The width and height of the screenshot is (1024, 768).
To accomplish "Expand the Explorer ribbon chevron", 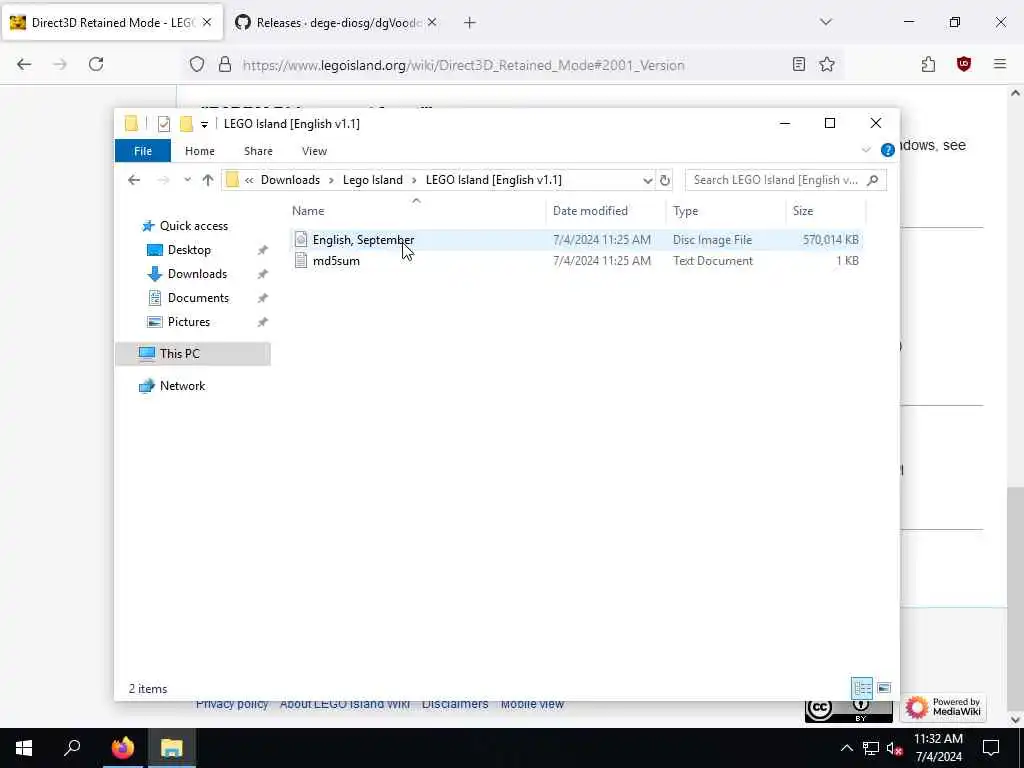I will (x=866, y=151).
